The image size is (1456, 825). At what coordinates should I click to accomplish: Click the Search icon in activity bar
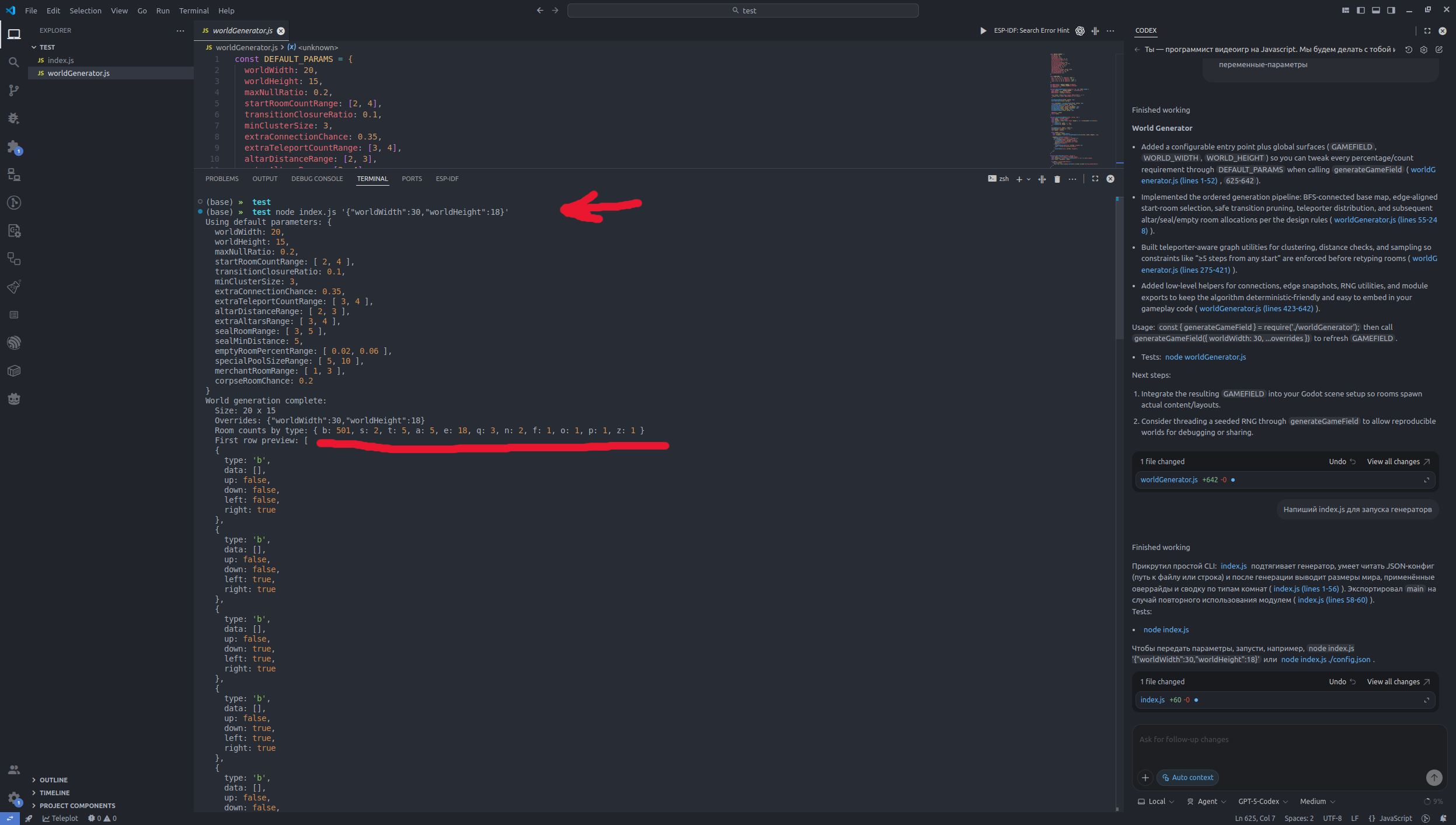point(14,62)
